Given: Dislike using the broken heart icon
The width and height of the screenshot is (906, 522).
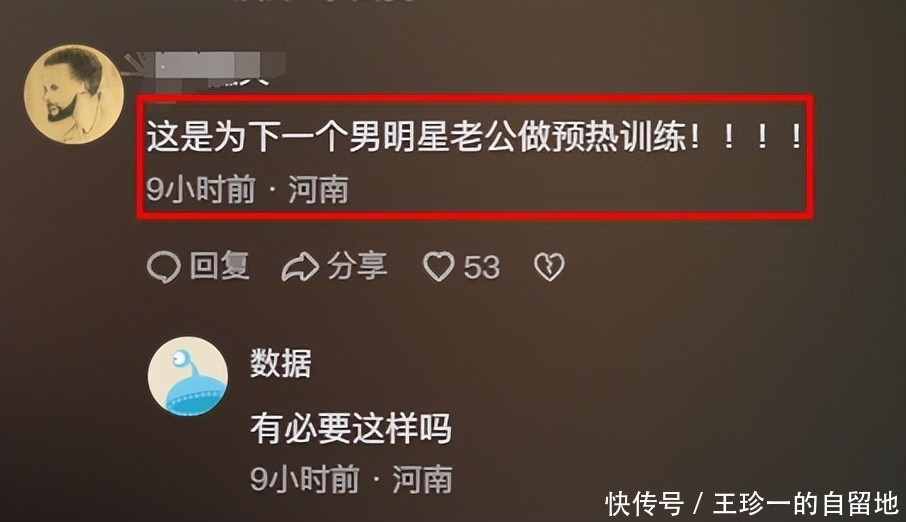Looking at the screenshot, I should click(549, 267).
